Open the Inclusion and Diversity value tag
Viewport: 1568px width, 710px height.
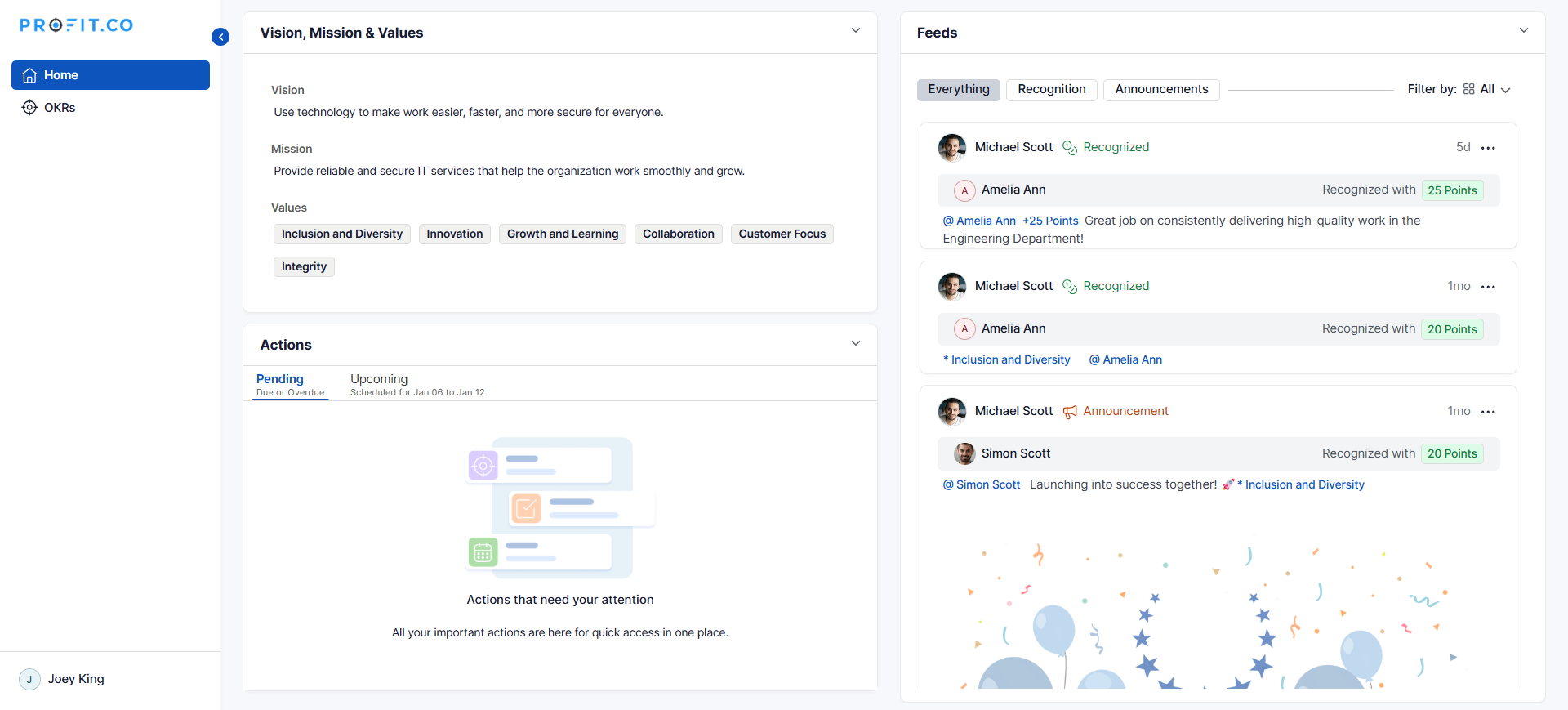[x=341, y=234]
